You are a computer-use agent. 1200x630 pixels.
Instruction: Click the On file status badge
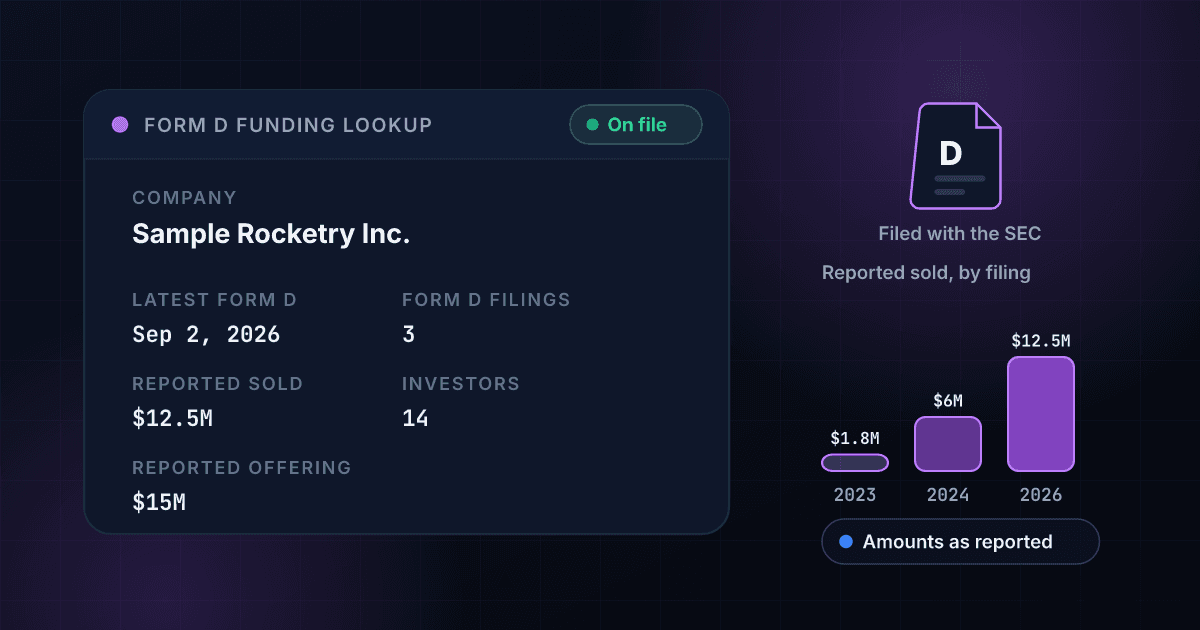(x=636, y=125)
